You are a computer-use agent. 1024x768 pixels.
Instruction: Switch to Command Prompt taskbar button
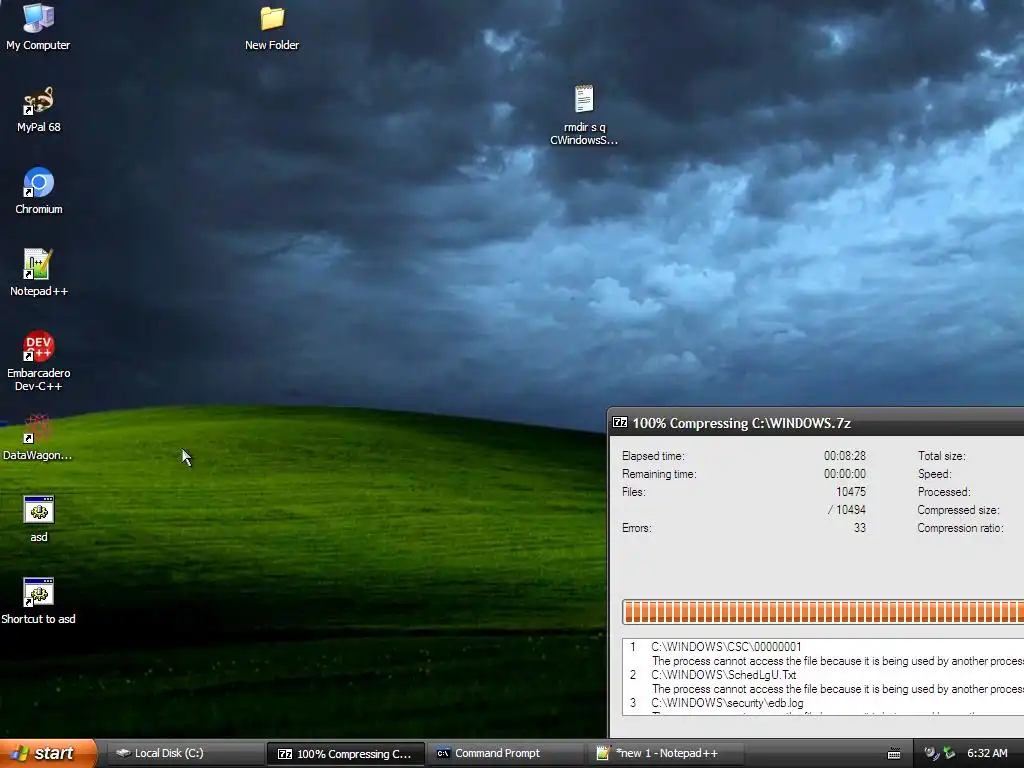tap(506, 753)
